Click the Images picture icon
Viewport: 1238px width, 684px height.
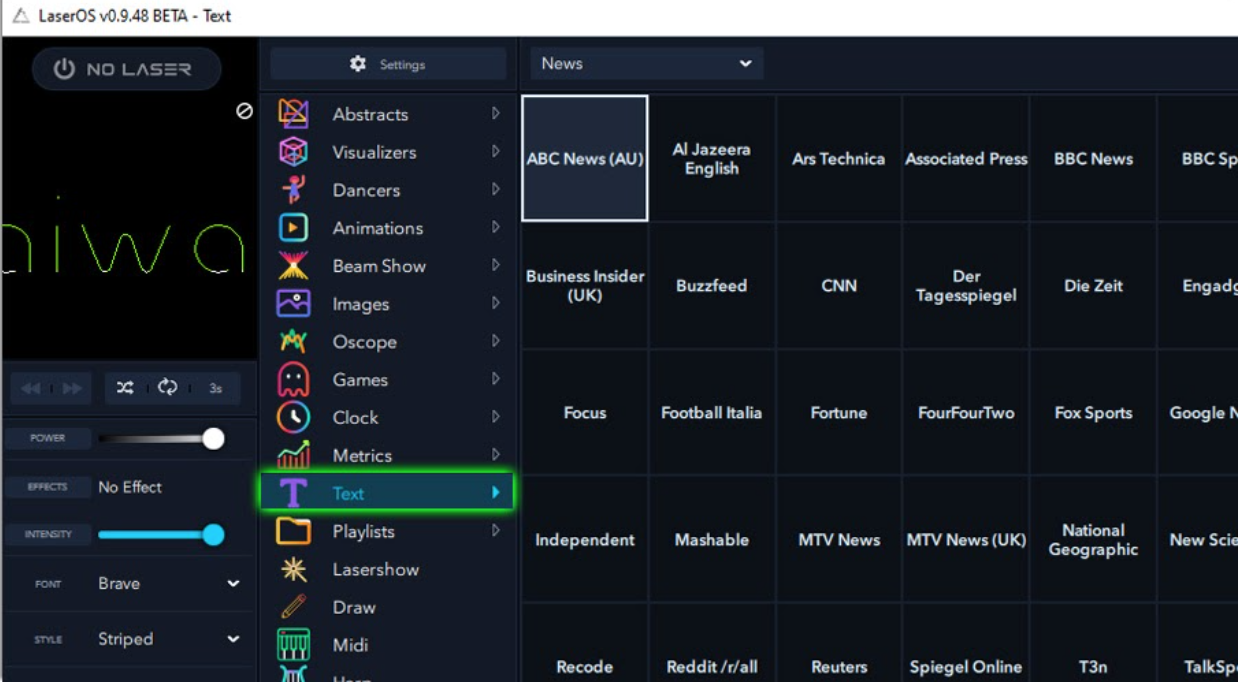pyautogui.click(x=293, y=304)
